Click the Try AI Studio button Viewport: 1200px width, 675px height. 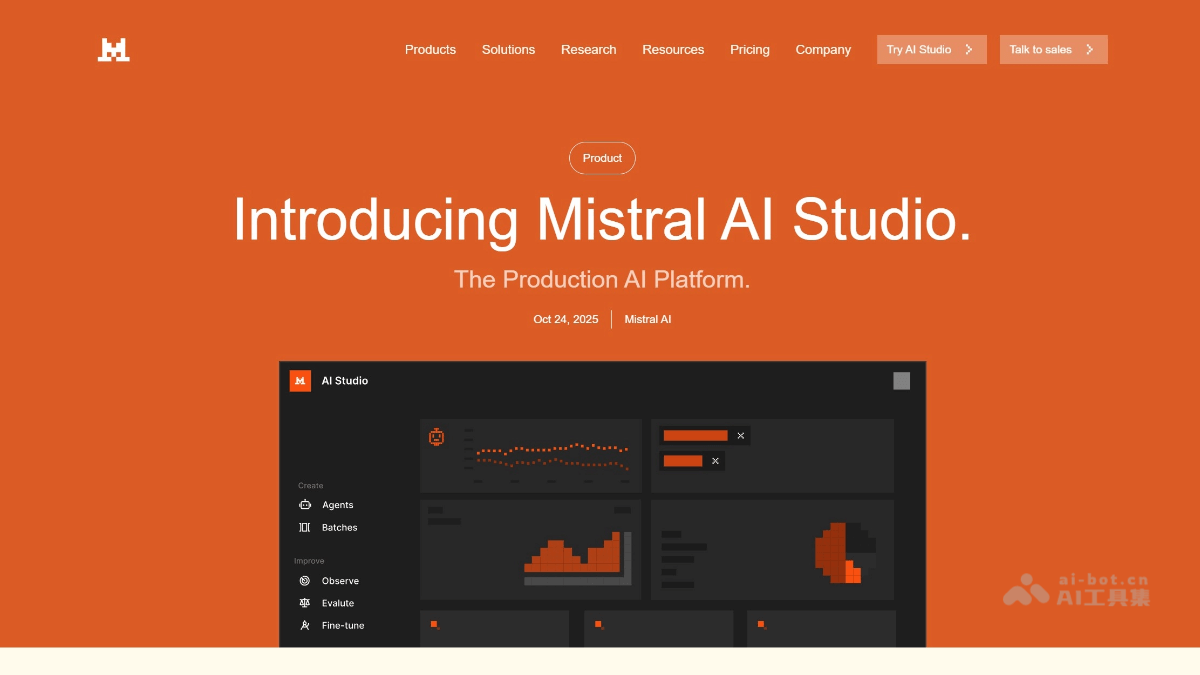point(931,49)
